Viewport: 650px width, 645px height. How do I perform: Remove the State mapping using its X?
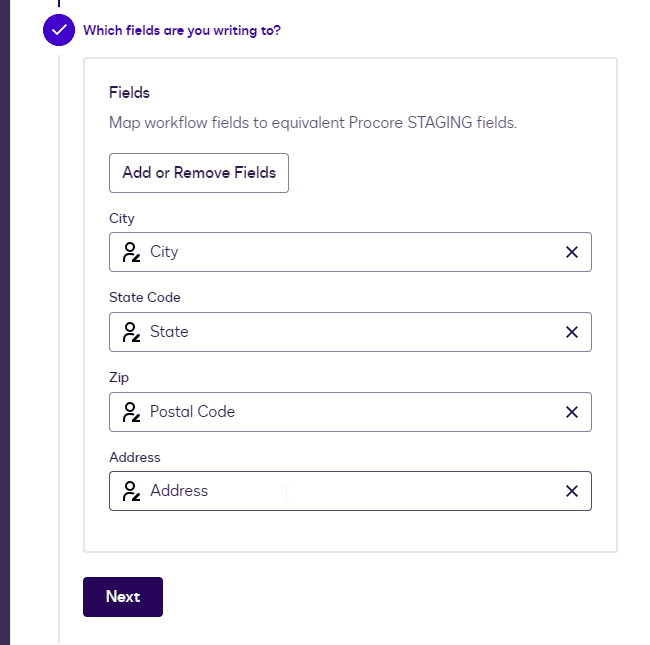coord(572,332)
